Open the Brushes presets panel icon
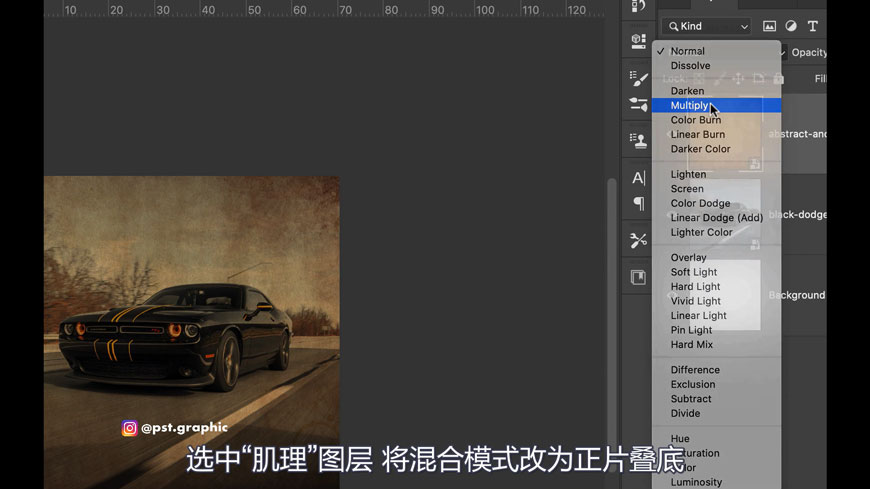Screen dimensions: 870x489 [638, 104]
